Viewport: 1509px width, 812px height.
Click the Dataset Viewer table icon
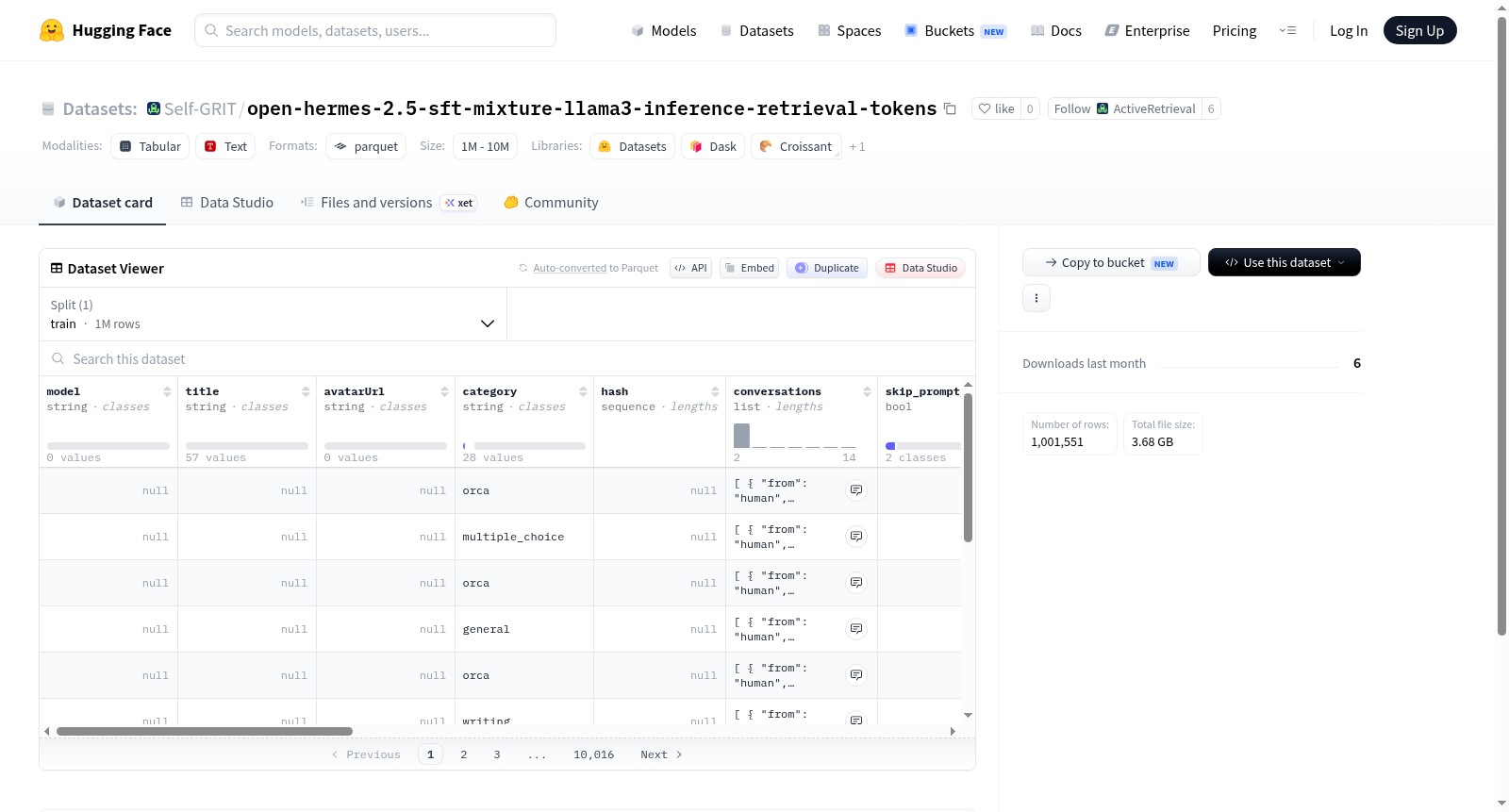(57, 269)
